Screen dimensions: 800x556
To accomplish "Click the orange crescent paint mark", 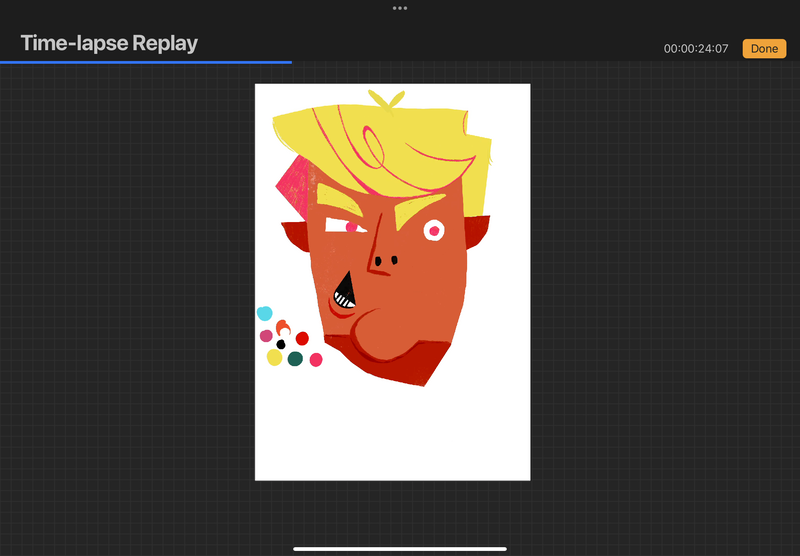I will point(282,326).
